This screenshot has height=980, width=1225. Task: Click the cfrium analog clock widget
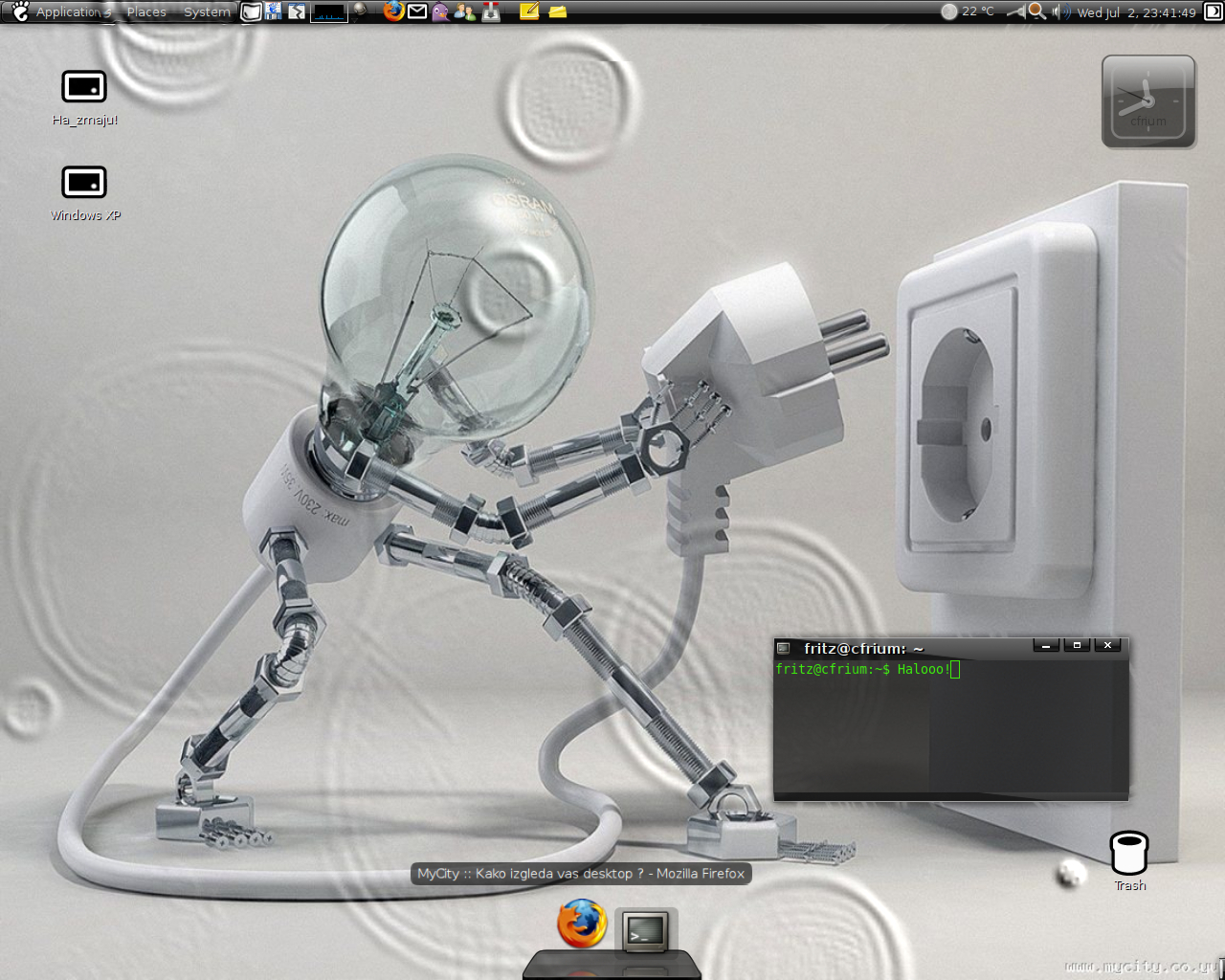point(1148,101)
